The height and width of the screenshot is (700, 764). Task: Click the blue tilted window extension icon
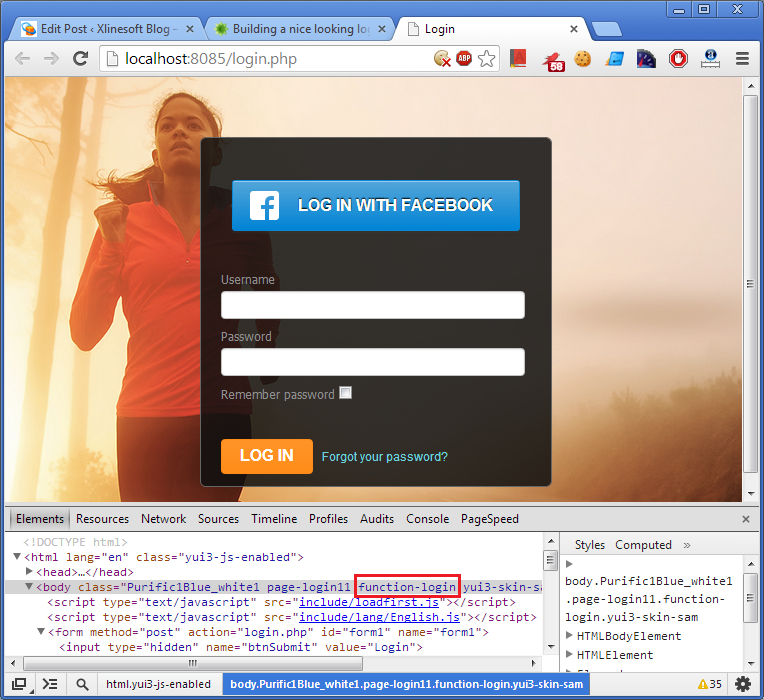point(615,59)
